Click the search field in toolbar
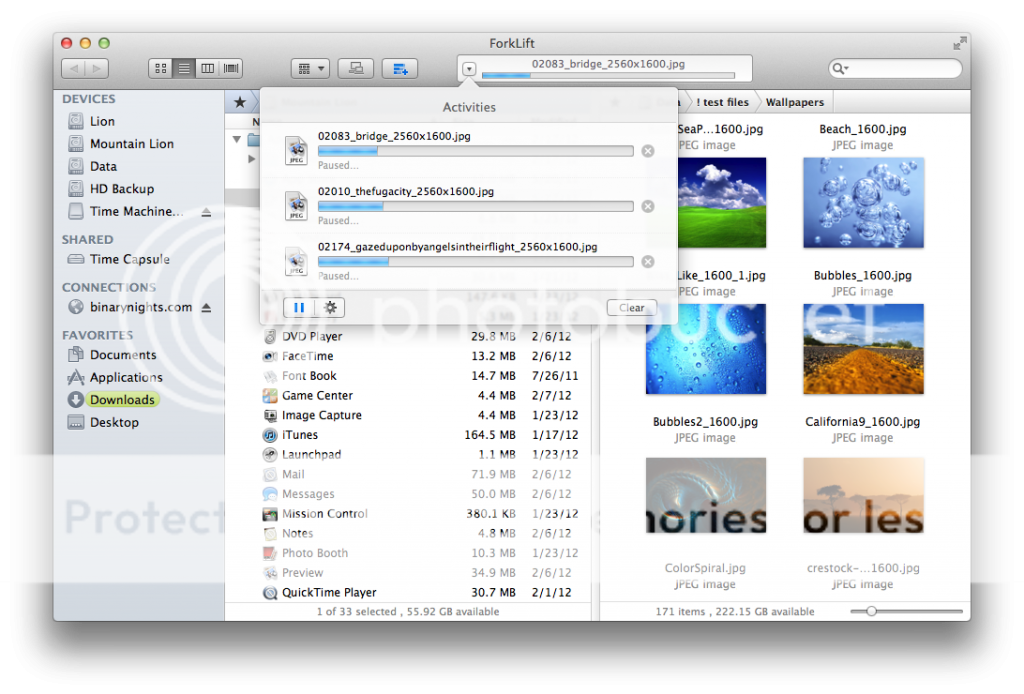The height and width of the screenshot is (694, 1024). (x=900, y=68)
